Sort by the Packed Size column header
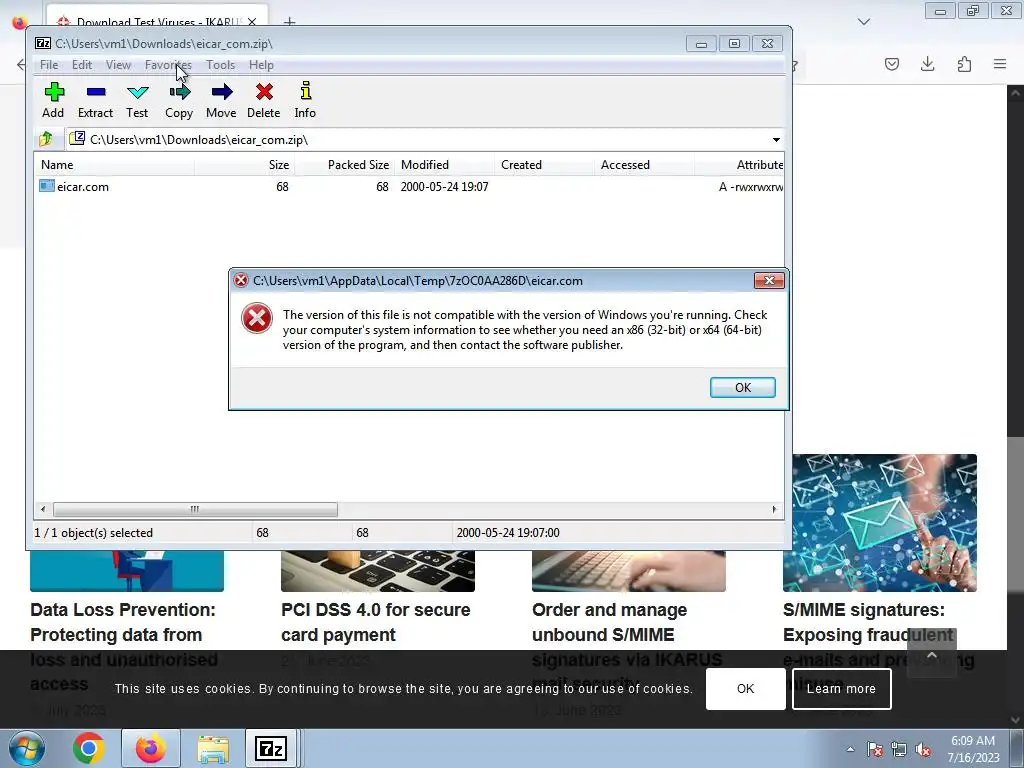 pyautogui.click(x=345, y=165)
